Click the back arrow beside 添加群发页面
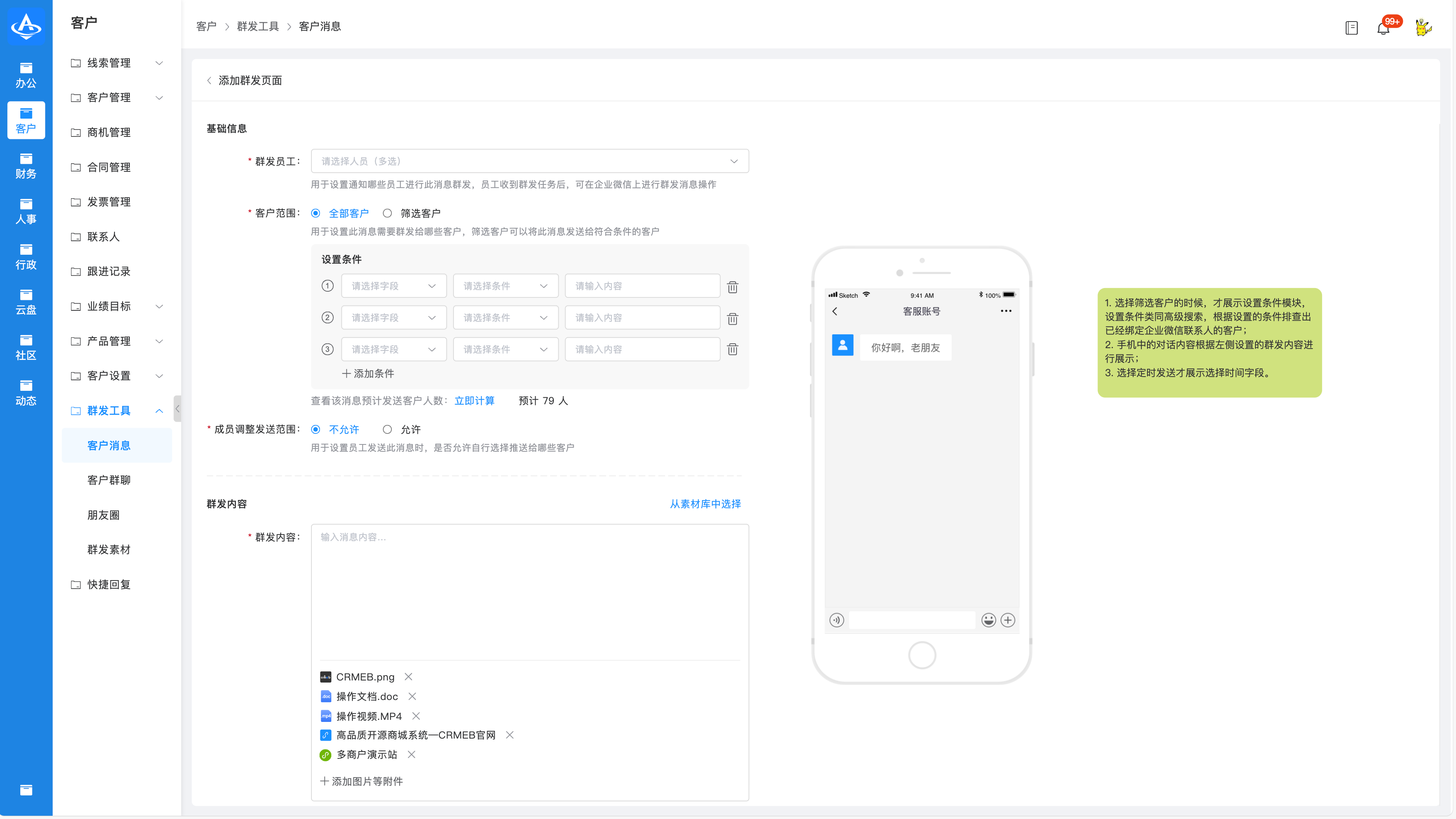Viewport: 1456px width, 819px height. coord(209,80)
